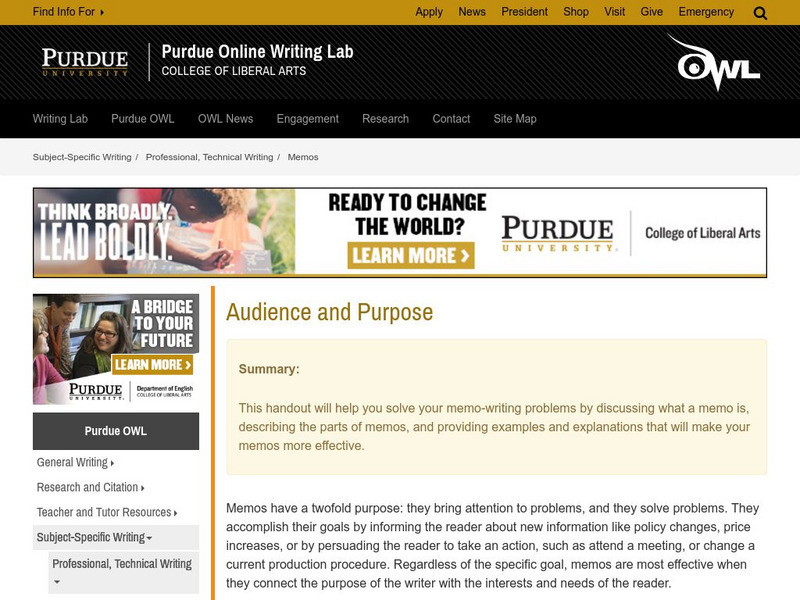This screenshot has width=800, height=600.
Task: Expand Research and Citation section
Action: click(x=90, y=488)
